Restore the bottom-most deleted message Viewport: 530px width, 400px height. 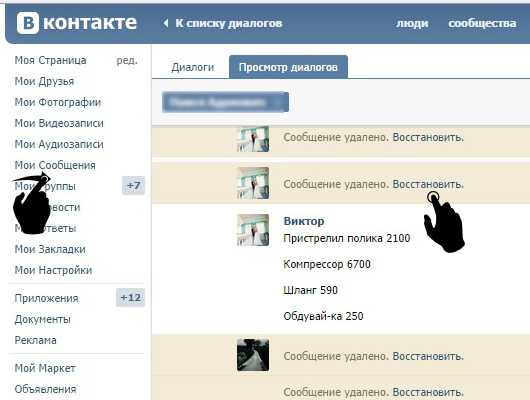tap(428, 392)
